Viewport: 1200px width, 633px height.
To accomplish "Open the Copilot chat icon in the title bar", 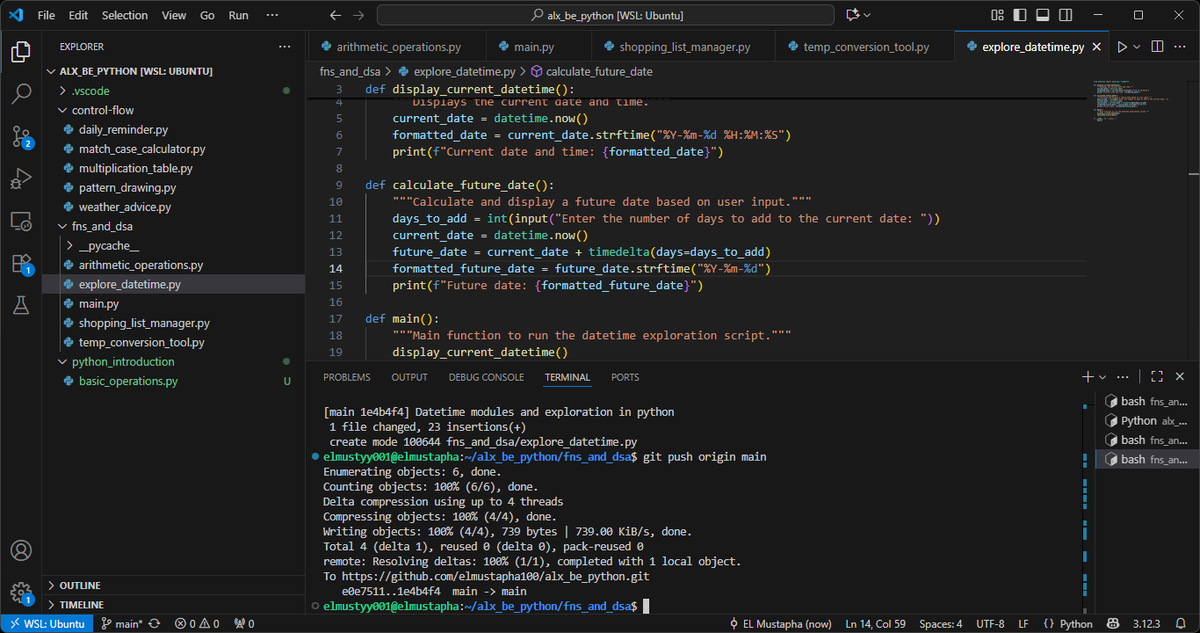I will click(853, 16).
